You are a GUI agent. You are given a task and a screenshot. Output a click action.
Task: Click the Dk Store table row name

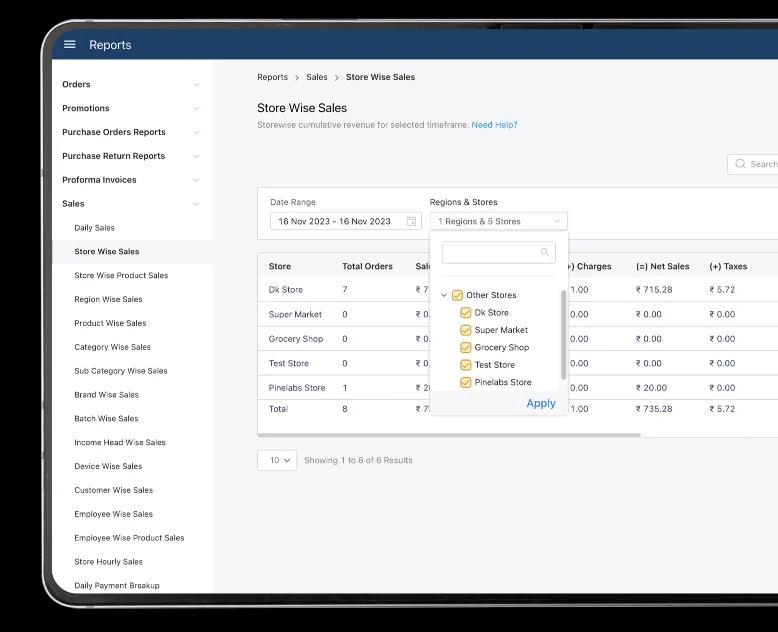(285, 289)
